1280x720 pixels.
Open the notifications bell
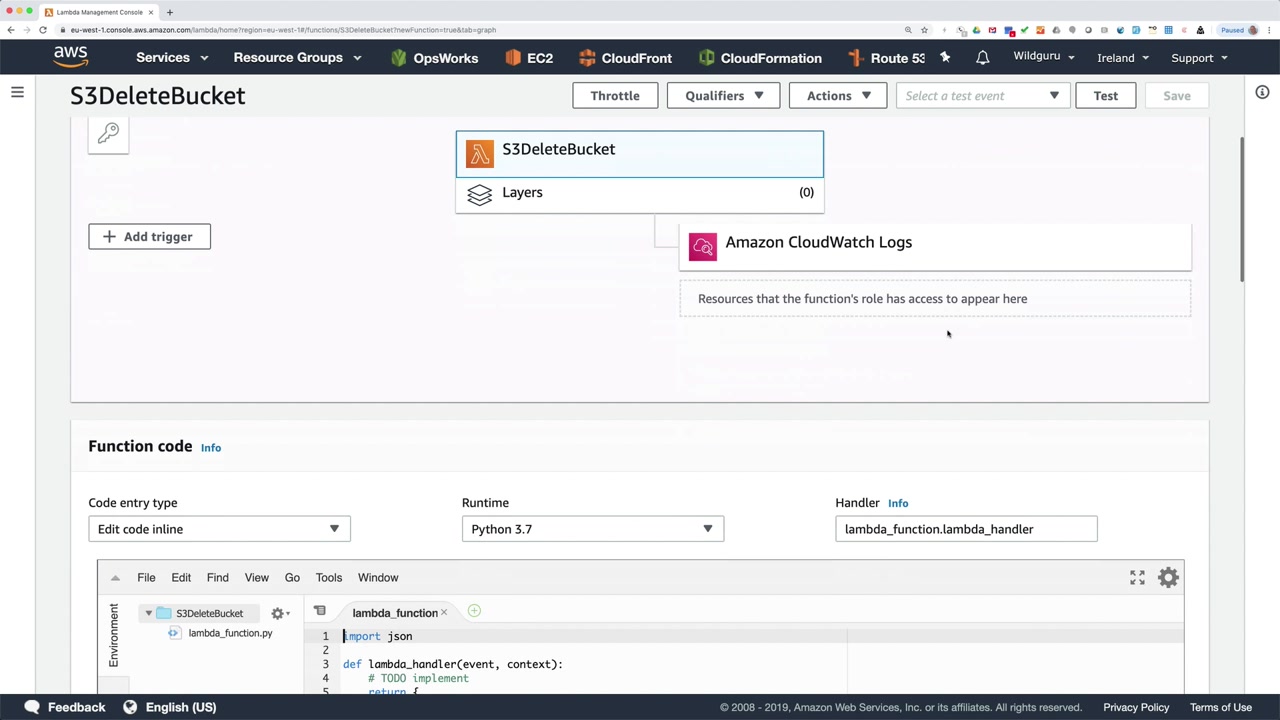pos(983,58)
